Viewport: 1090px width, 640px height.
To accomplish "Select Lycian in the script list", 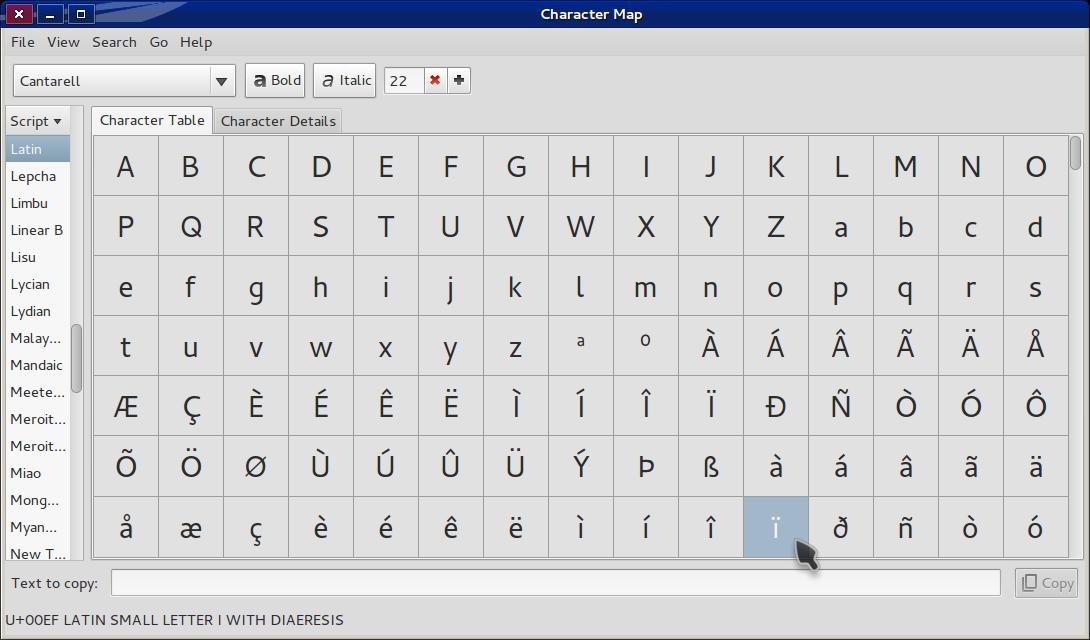I will pyautogui.click(x=30, y=284).
